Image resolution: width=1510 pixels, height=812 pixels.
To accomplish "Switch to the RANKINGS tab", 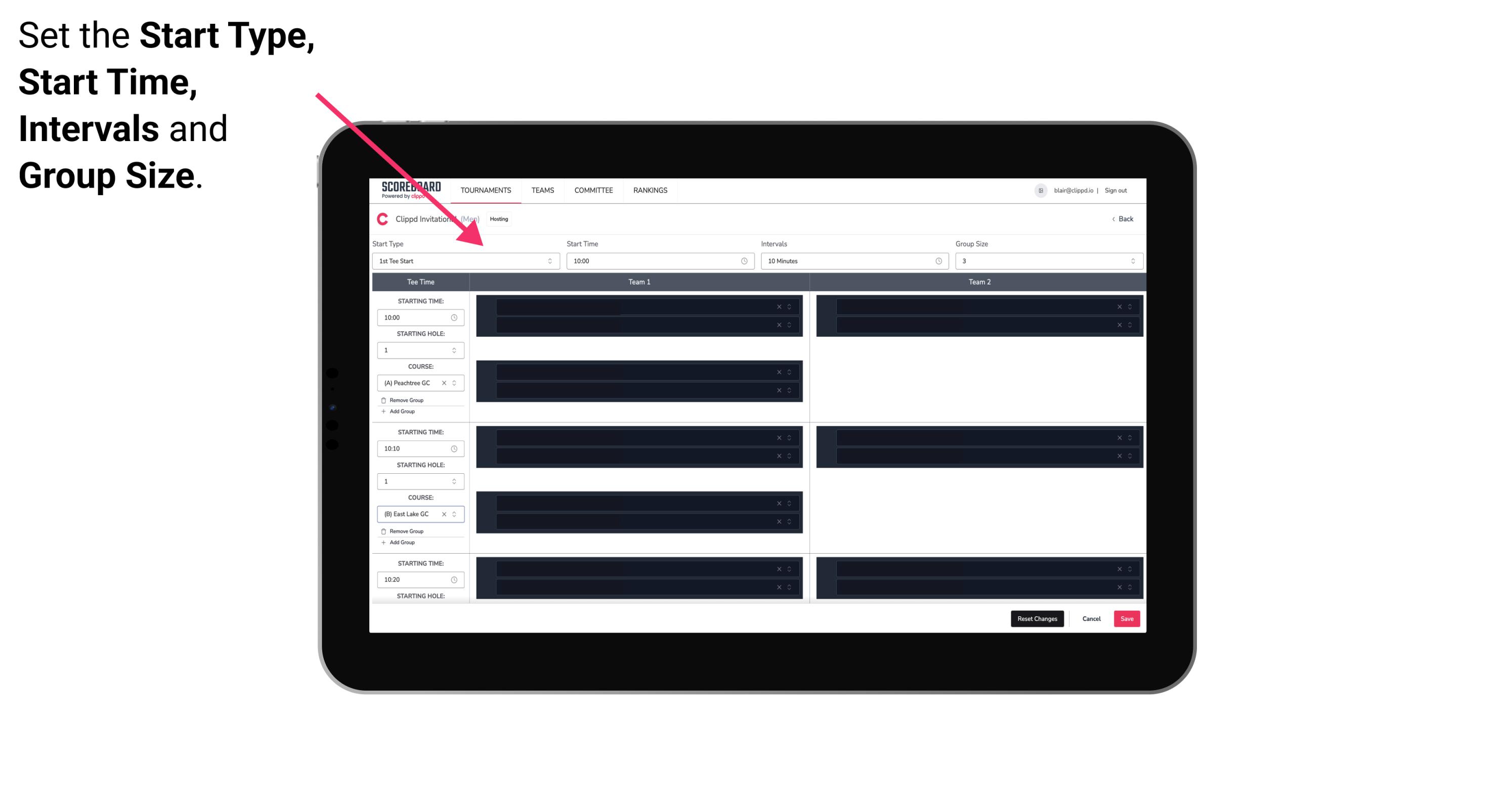I will pos(650,190).
